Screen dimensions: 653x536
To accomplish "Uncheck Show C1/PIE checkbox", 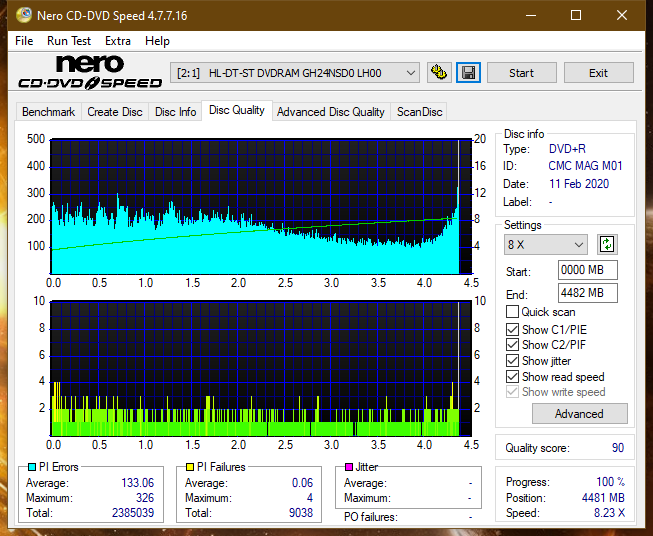I will [512, 329].
